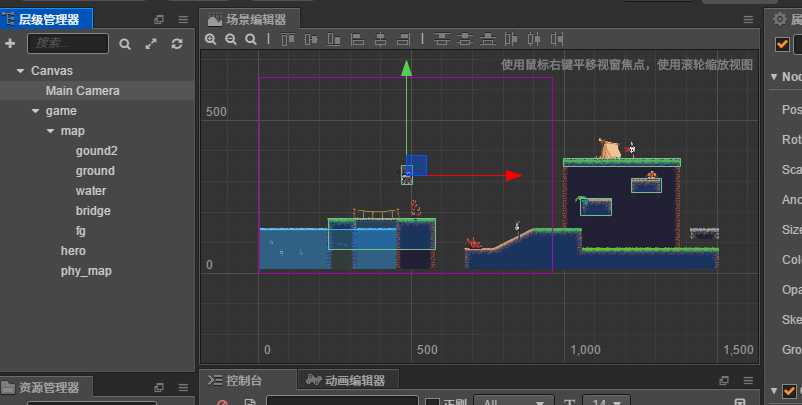Collapse the Canvas node
The height and width of the screenshot is (405, 802).
coord(20,71)
